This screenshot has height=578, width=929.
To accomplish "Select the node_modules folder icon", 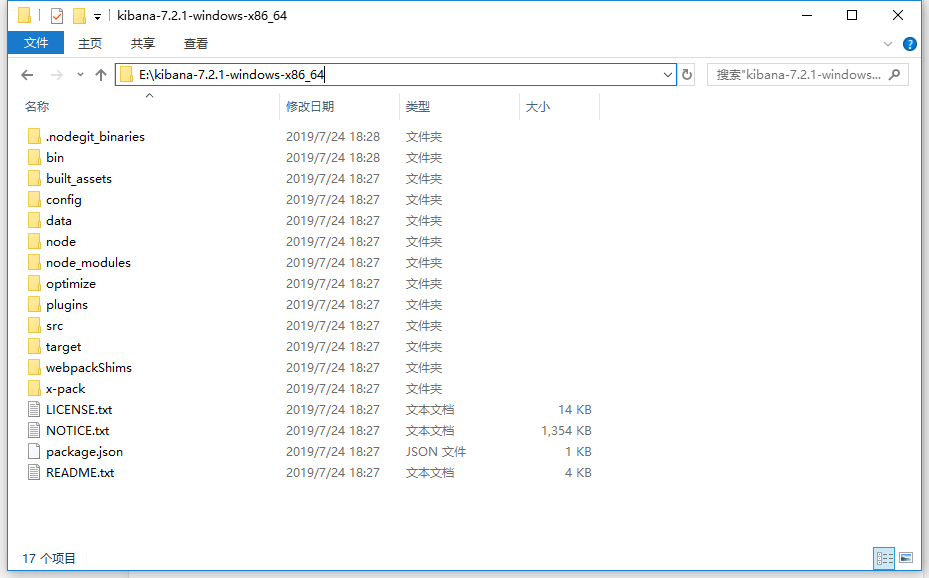I will pyautogui.click(x=34, y=263).
